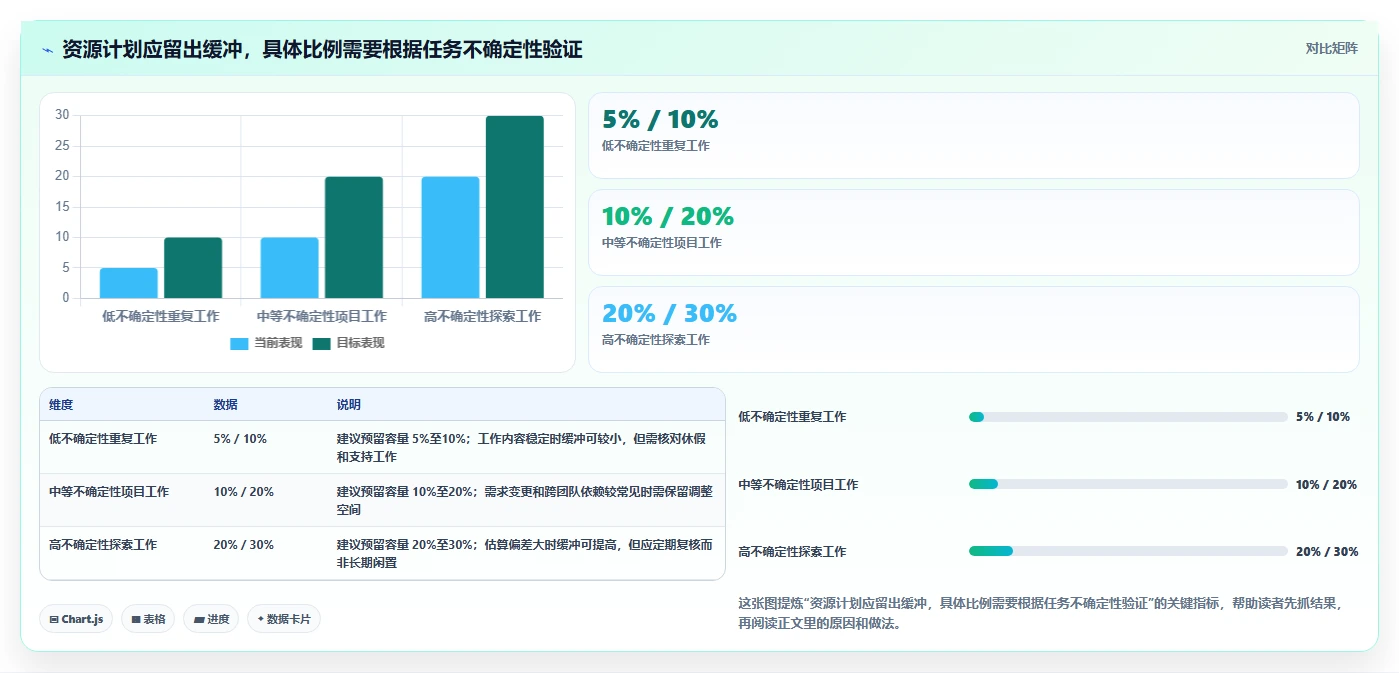Click the 5% / 10% data card

click(x=973, y=135)
